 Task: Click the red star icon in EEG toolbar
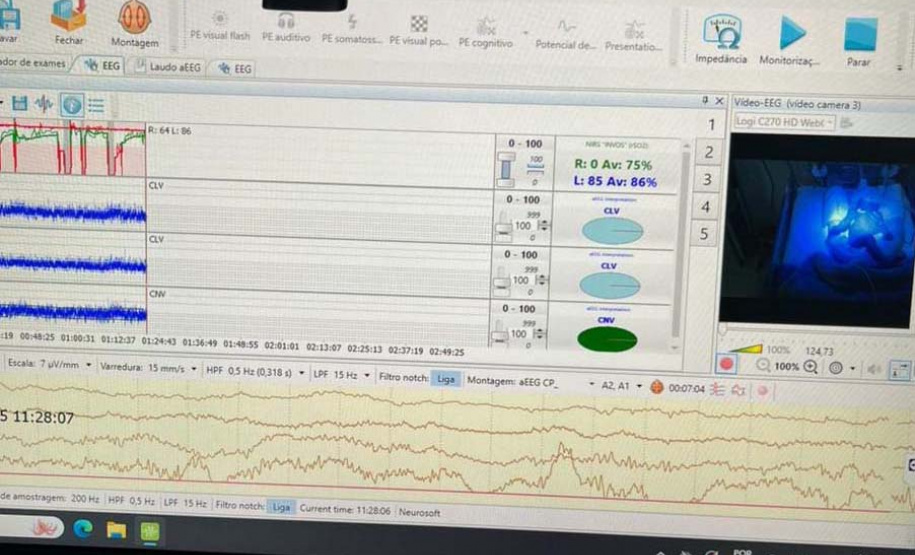click(739, 390)
